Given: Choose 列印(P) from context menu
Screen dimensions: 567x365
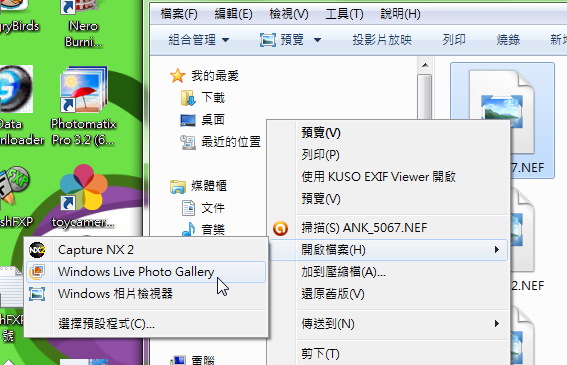Looking at the screenshot, I should (389, 155).
